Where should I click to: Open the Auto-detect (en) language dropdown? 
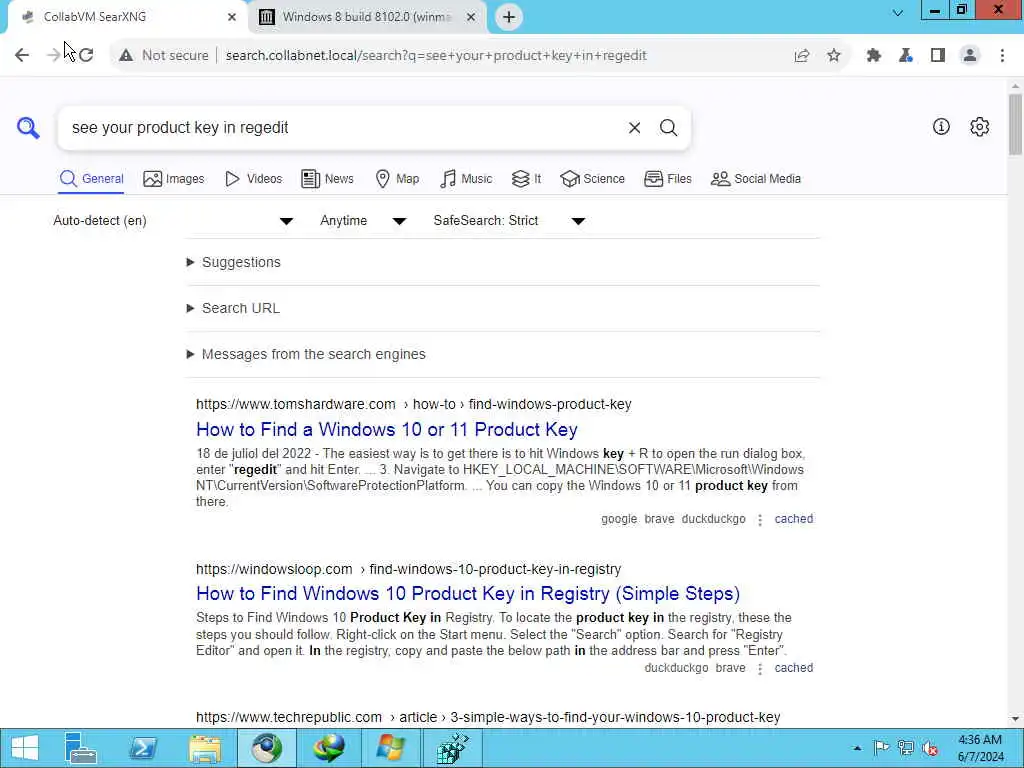pos(173,221)
